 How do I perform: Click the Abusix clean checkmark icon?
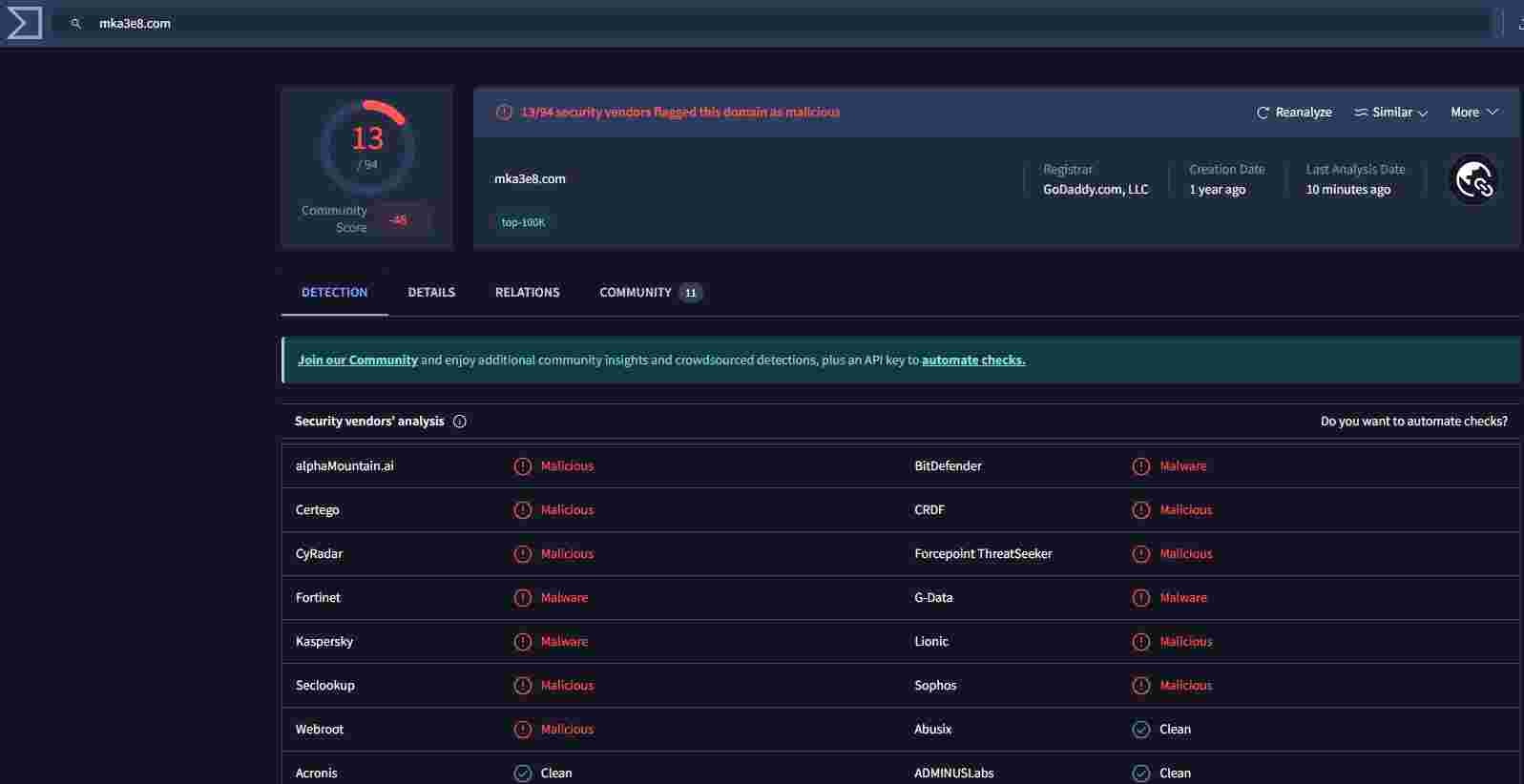pyautogui.click(x=1140, y=730)
